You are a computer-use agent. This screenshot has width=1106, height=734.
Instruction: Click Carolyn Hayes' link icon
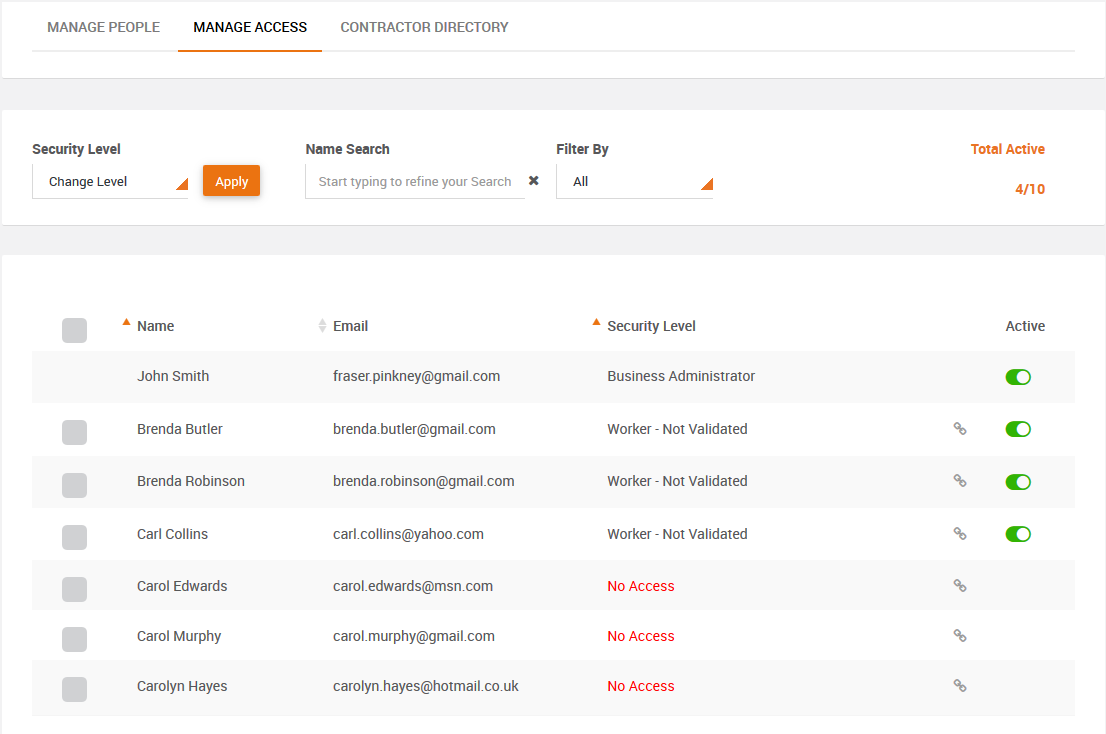coord(960,686)
